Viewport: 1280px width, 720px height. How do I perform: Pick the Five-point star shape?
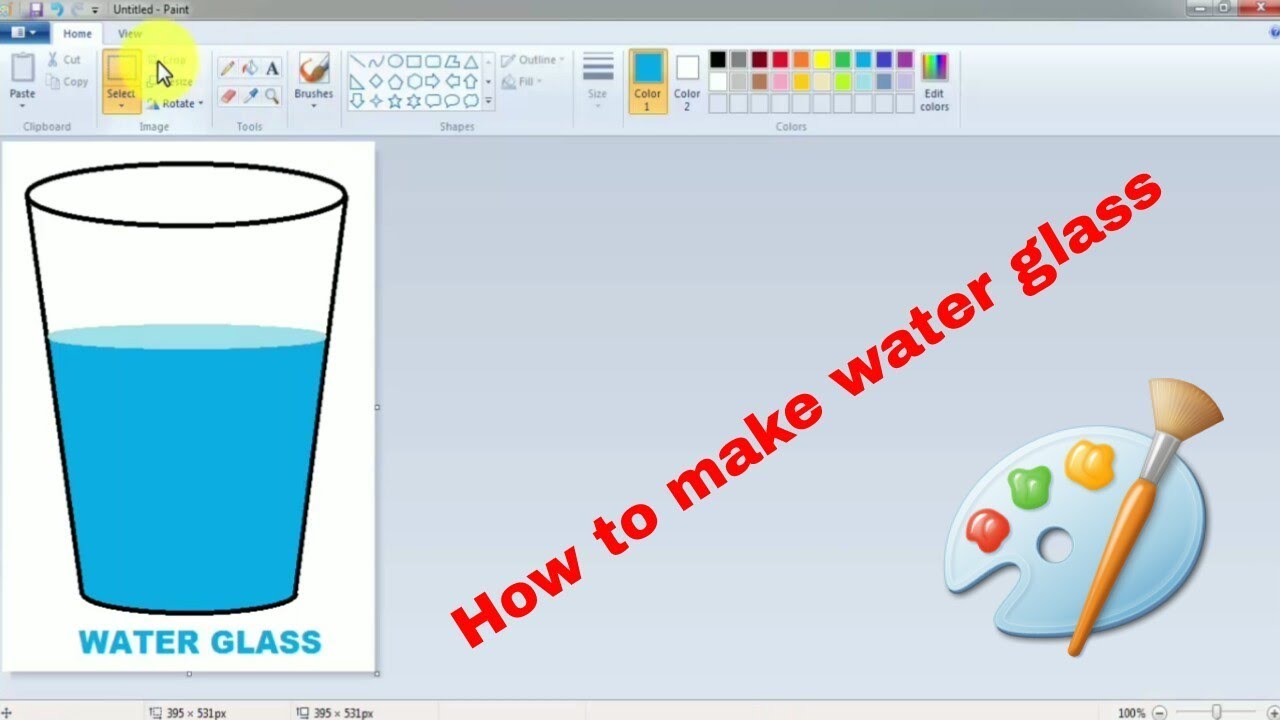pyautogui.click(x=395, y=100)
